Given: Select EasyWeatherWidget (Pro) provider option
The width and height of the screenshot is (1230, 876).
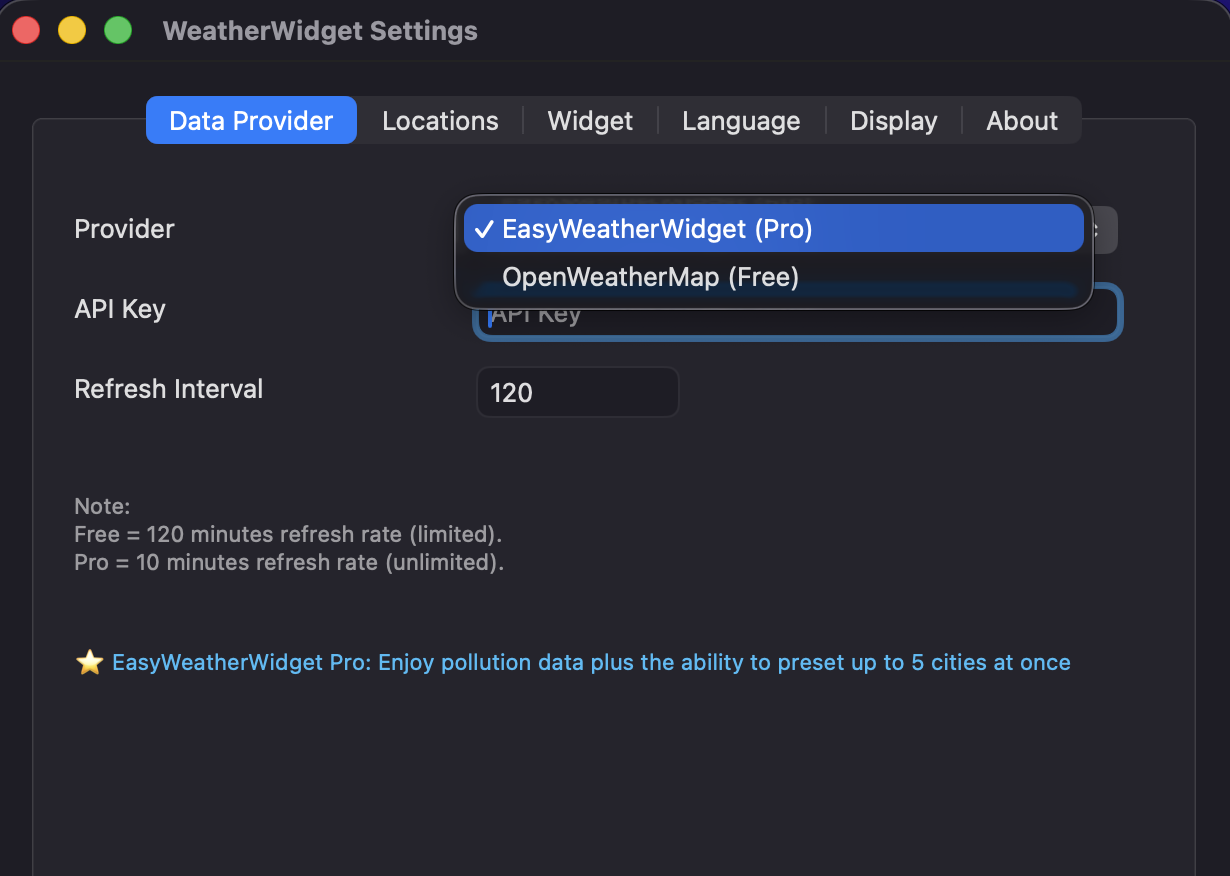Looking at the screenshot, I should 774,229.
